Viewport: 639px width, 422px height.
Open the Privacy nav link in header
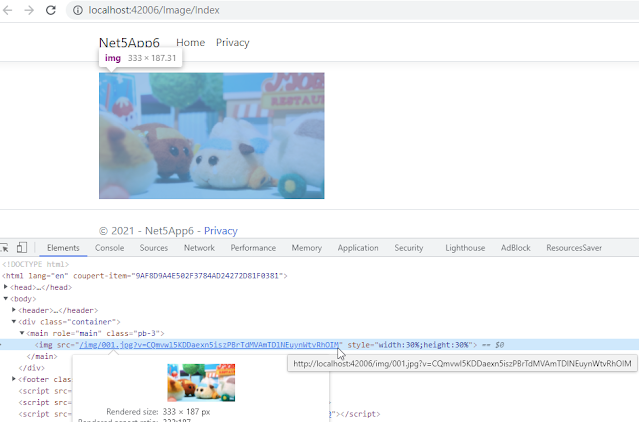[232, 42]
